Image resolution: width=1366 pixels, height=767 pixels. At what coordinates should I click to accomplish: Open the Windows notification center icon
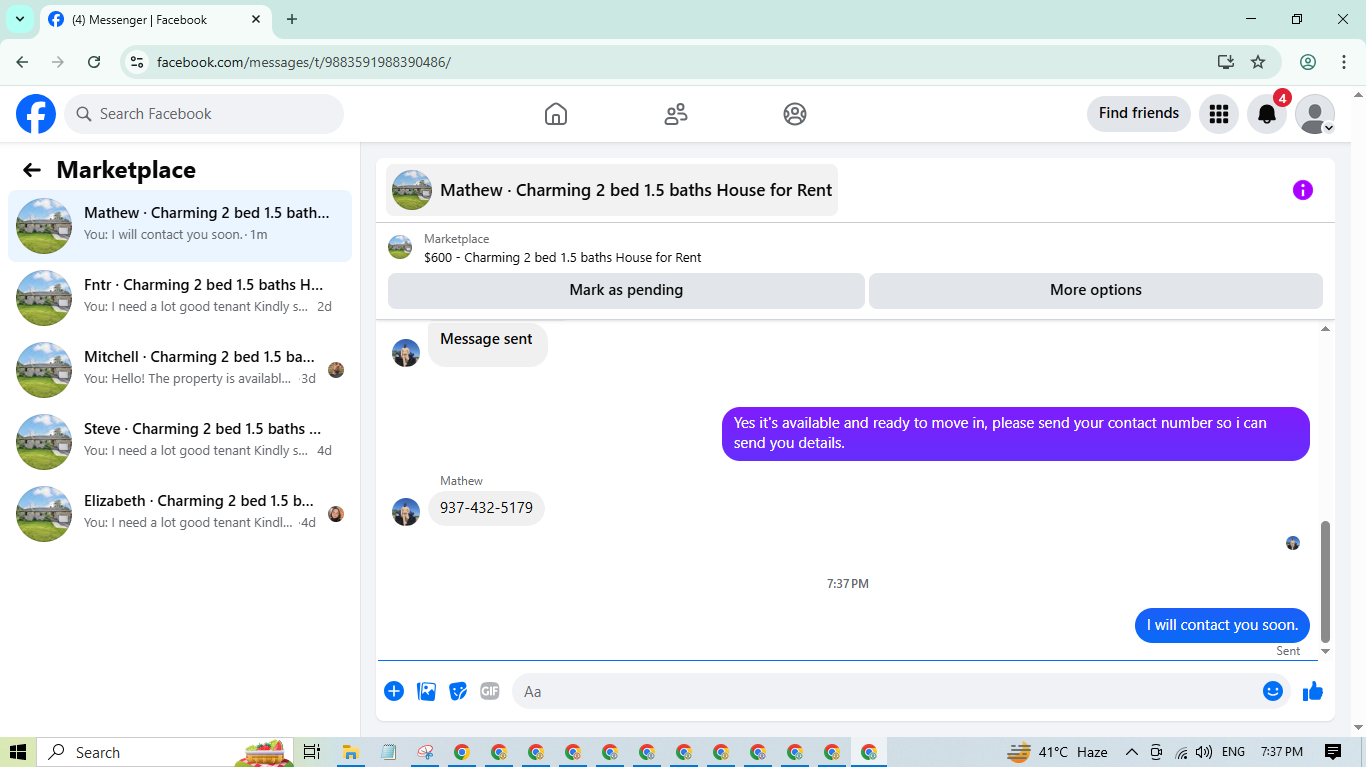(1333, 752)
